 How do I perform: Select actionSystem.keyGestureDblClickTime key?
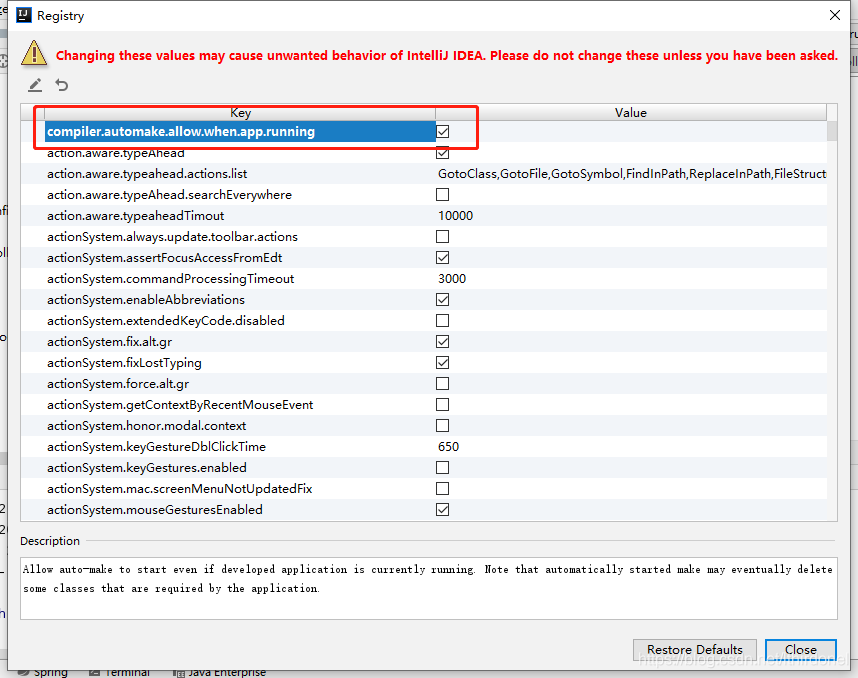tap(156, 447)
